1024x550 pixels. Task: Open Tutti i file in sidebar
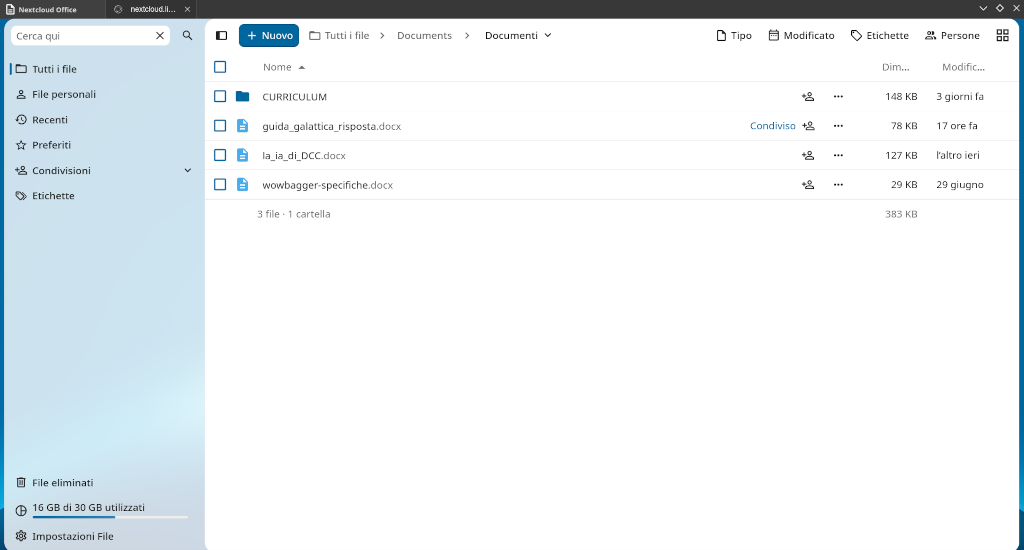(x=103, y=69)
